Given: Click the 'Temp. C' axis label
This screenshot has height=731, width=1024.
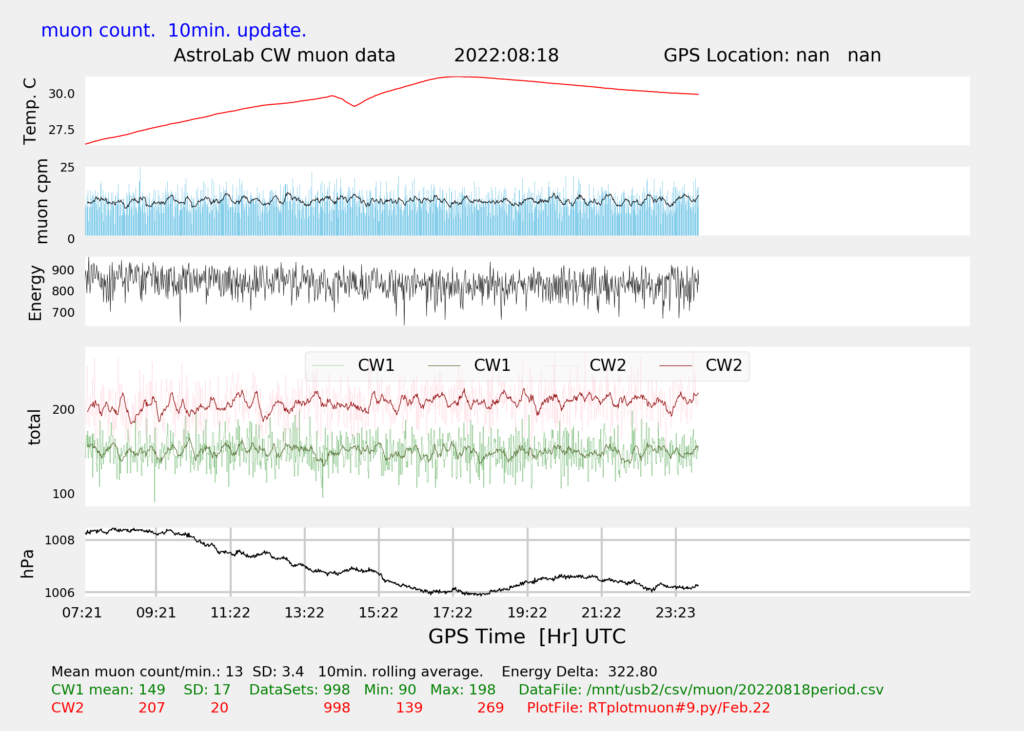Looking at the screenshot, I should pos(30,111).
